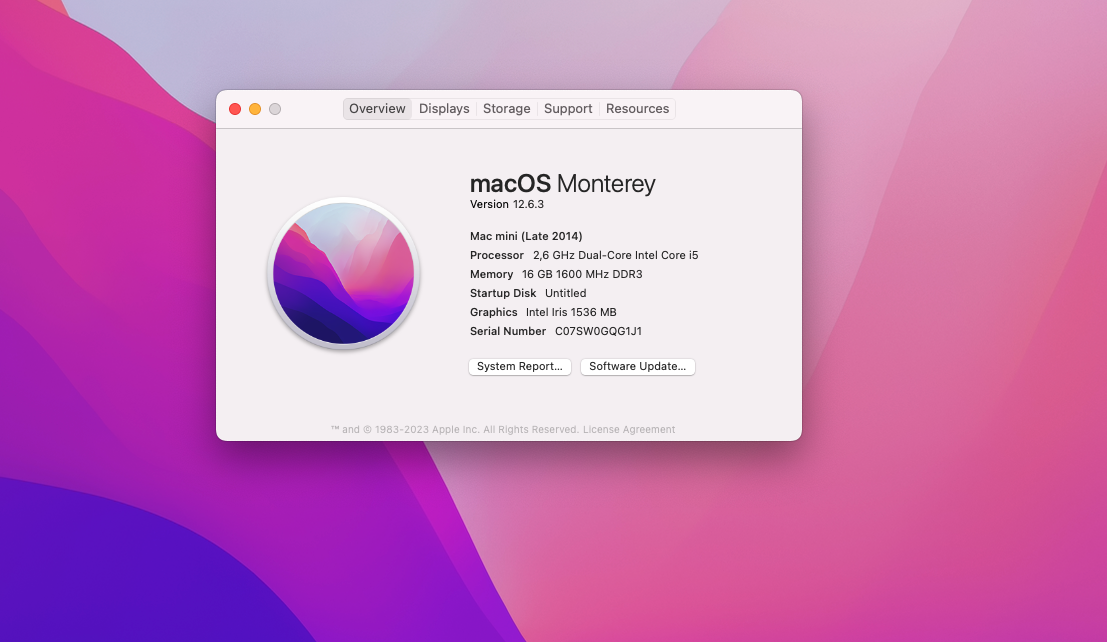1107x642 pixels.
Task: Click the Processor label
Action: pos(497,255)
